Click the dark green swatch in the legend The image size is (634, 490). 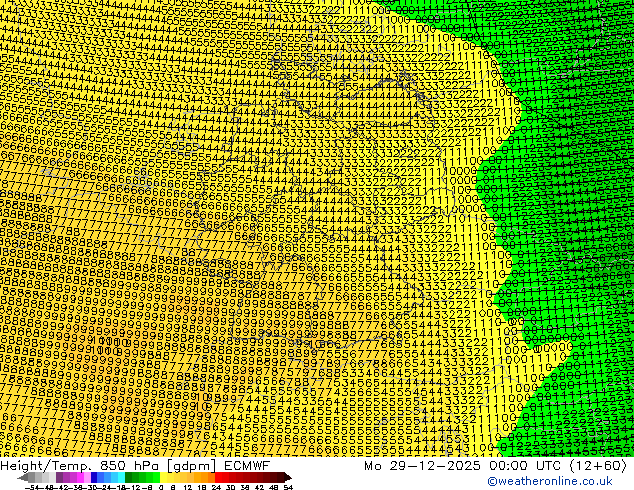click(x=128, y=477)
